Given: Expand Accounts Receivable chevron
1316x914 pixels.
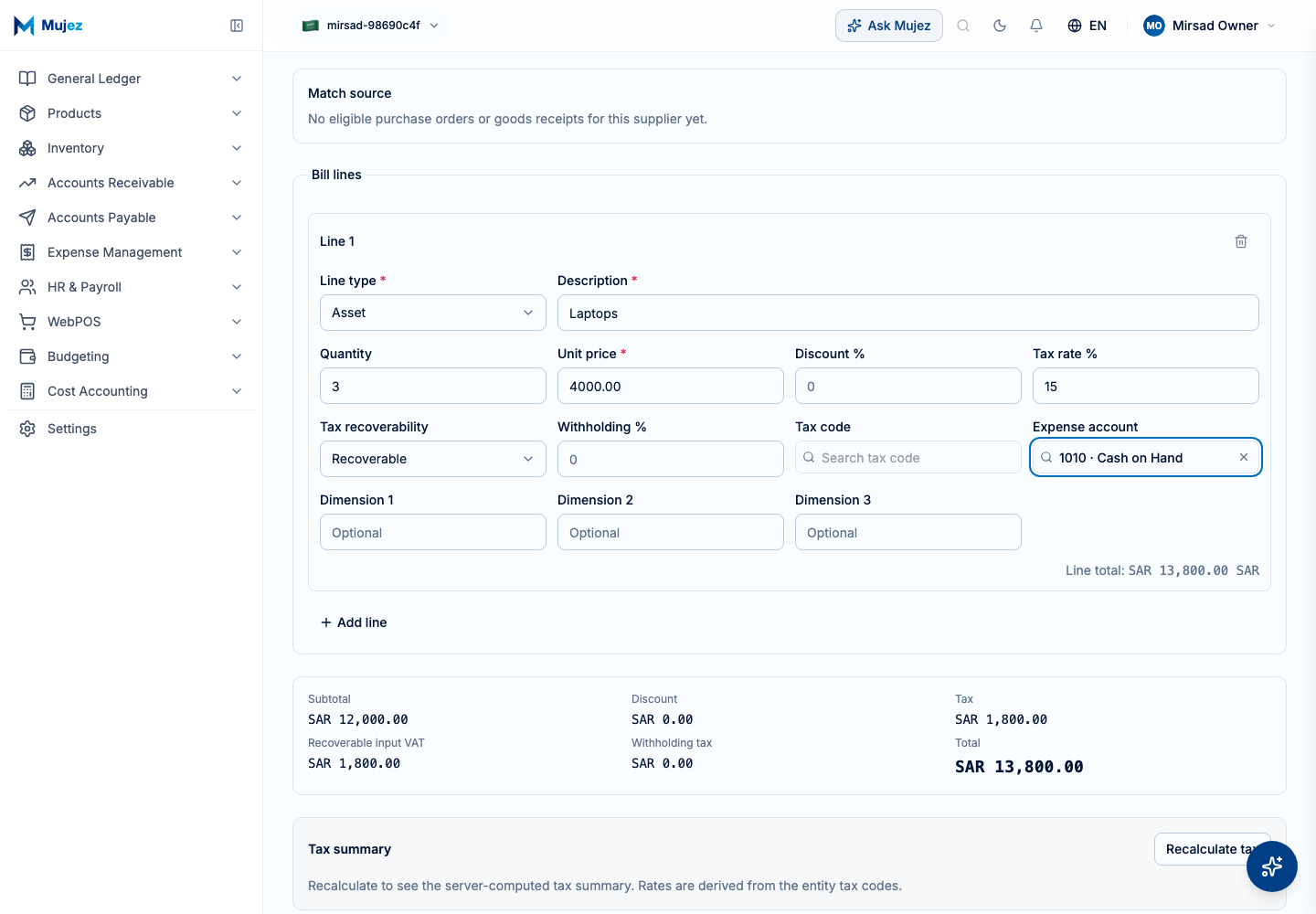Looking at the screenshot, I should pos(237,183).
